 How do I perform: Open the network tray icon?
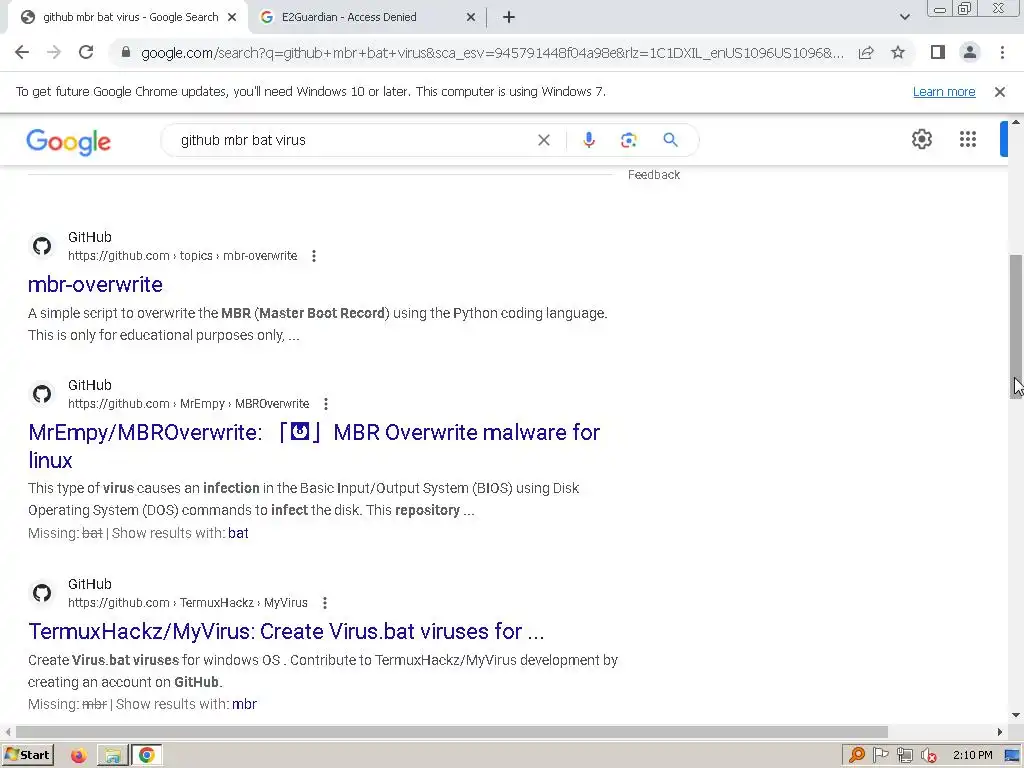click(904, 755)
